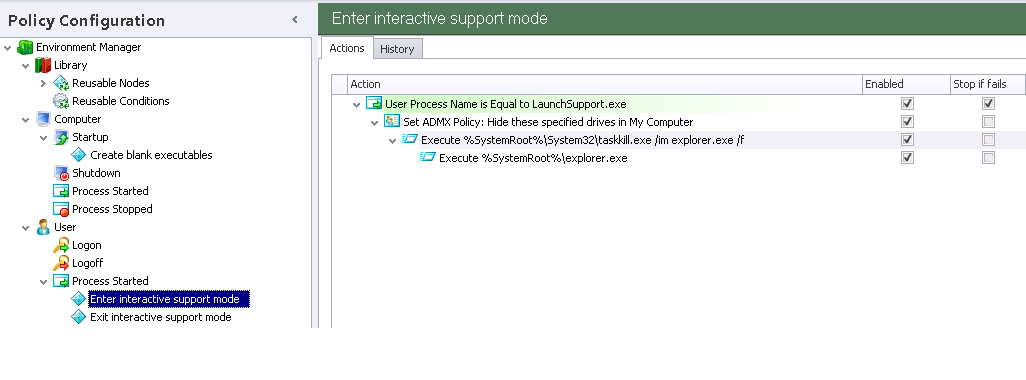Viewport: 1026px width, 380px height.
Task: Toggle Enabled for taskkill.exe action
Action: (x=907, y=139)
